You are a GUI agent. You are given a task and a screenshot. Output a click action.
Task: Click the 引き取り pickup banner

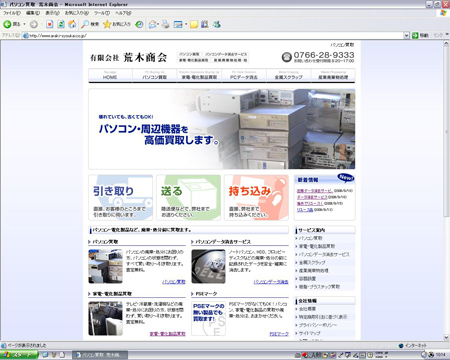click(121, 198)
